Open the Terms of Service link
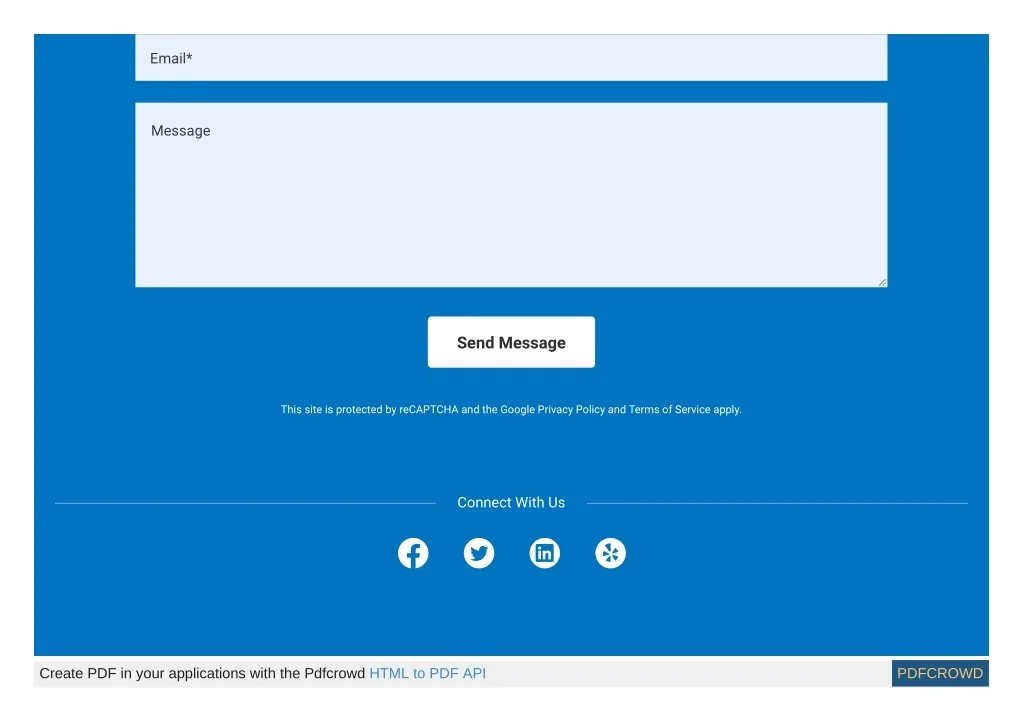This screenshot has width=1023, height=724. coord(669,410)
